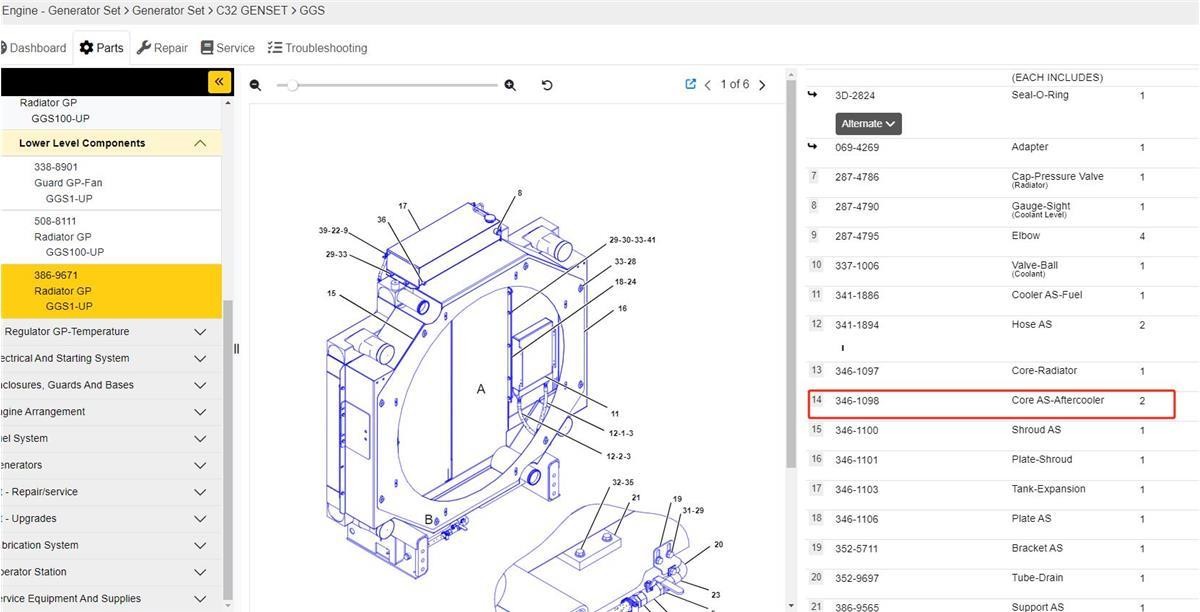Click the page indicator 1 of 6
Screen dimensions: 1200x612
pyautogui.click(x=735, y=85)
